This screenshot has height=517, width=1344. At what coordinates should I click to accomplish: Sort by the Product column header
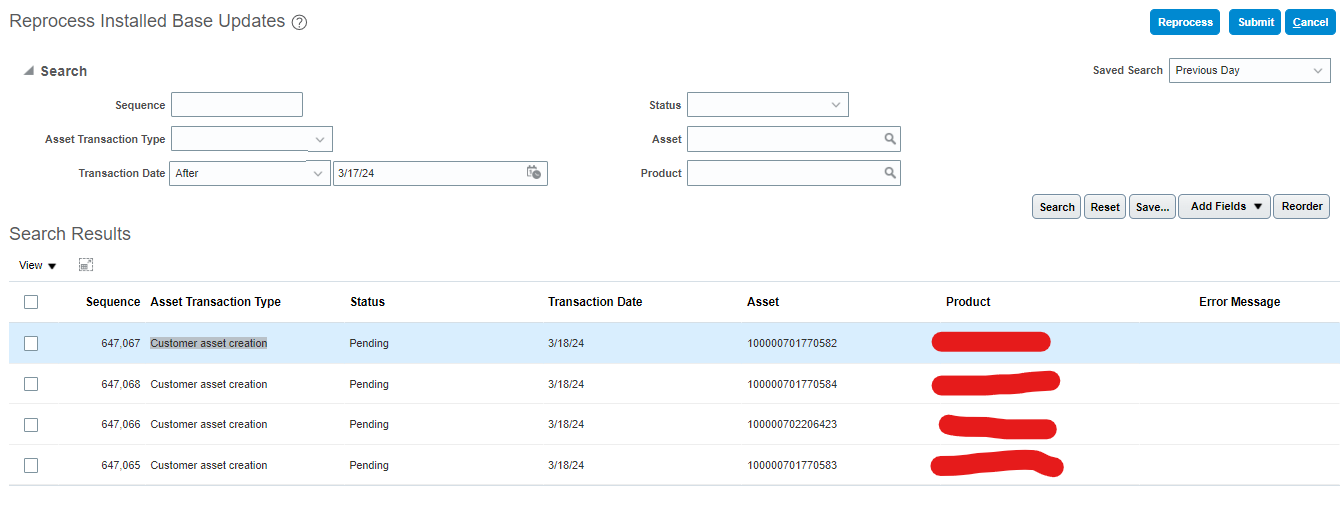pos(968,302)
